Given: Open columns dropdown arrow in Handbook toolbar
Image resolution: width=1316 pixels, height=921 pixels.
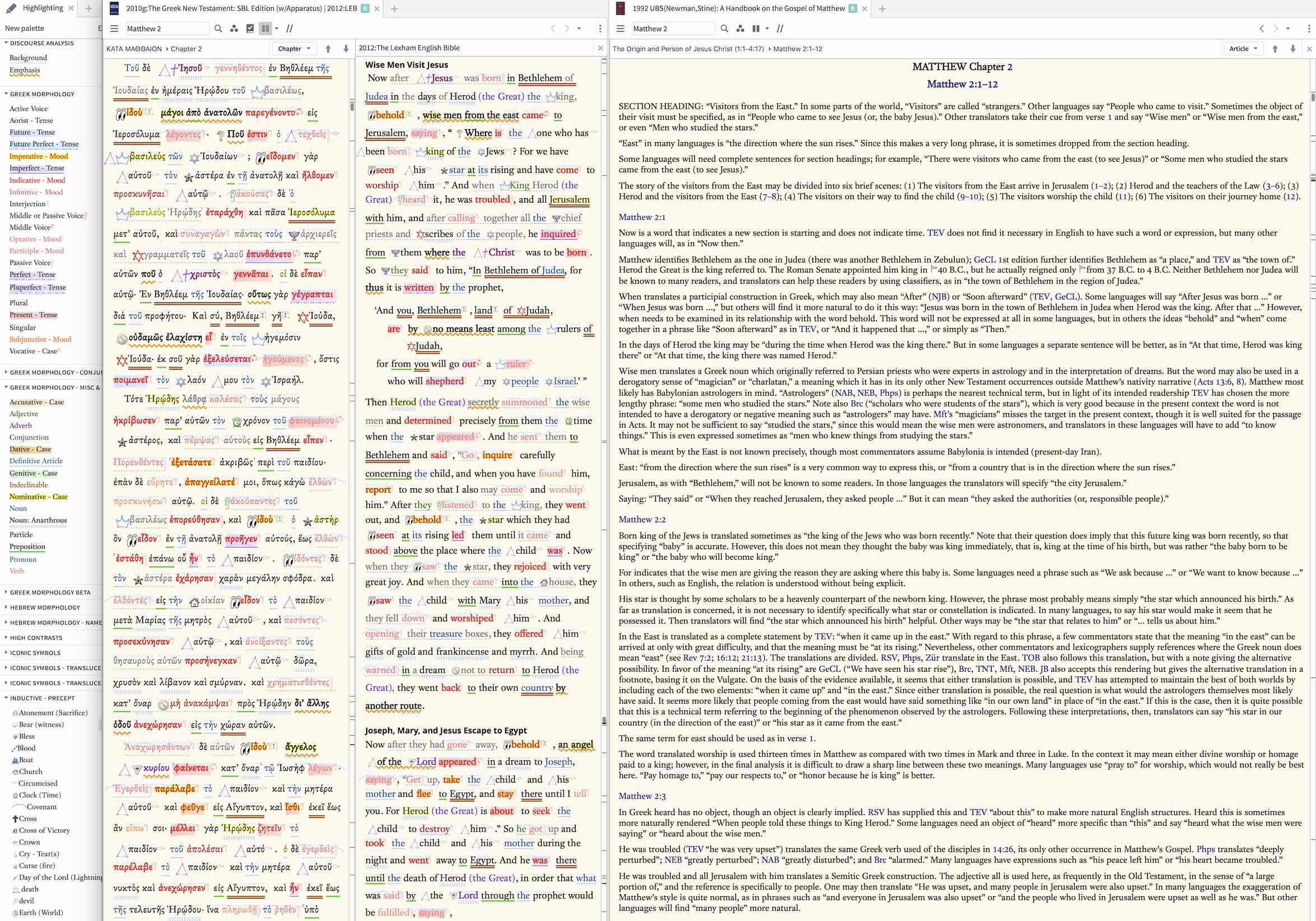Looking at the screenshot, I should pyautogui.click(x=767, y=28).
